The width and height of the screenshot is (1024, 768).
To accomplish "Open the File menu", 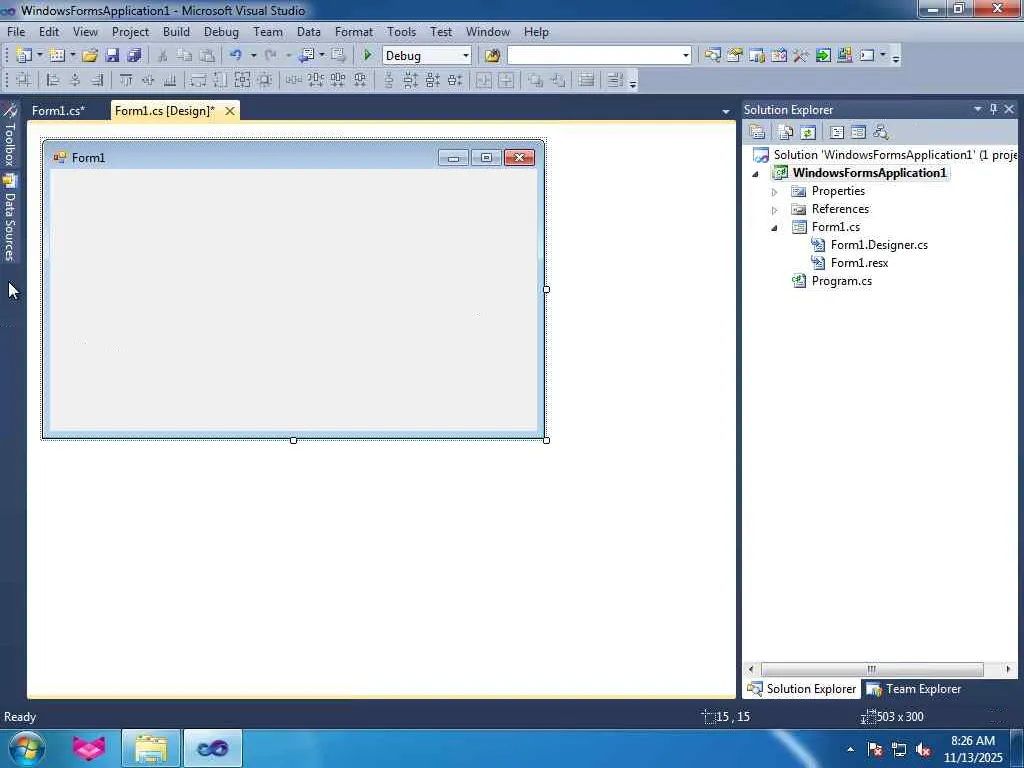I will (16, 31).
